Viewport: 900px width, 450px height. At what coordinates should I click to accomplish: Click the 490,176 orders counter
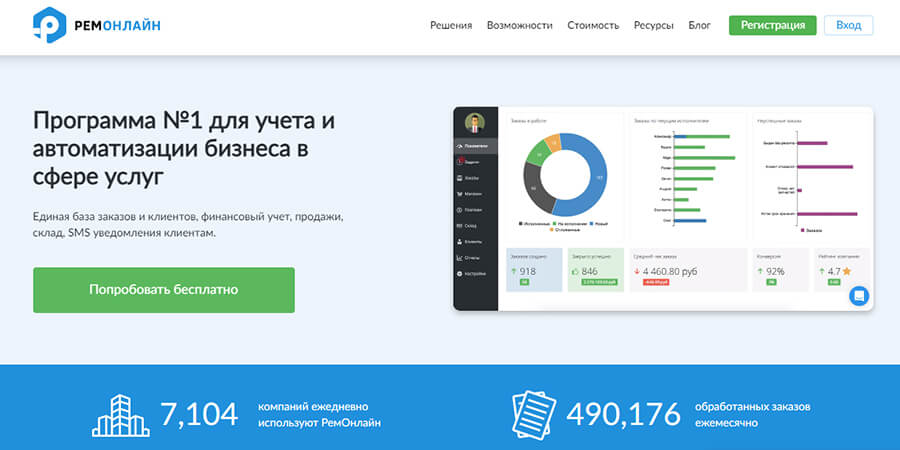click(623, 414)
